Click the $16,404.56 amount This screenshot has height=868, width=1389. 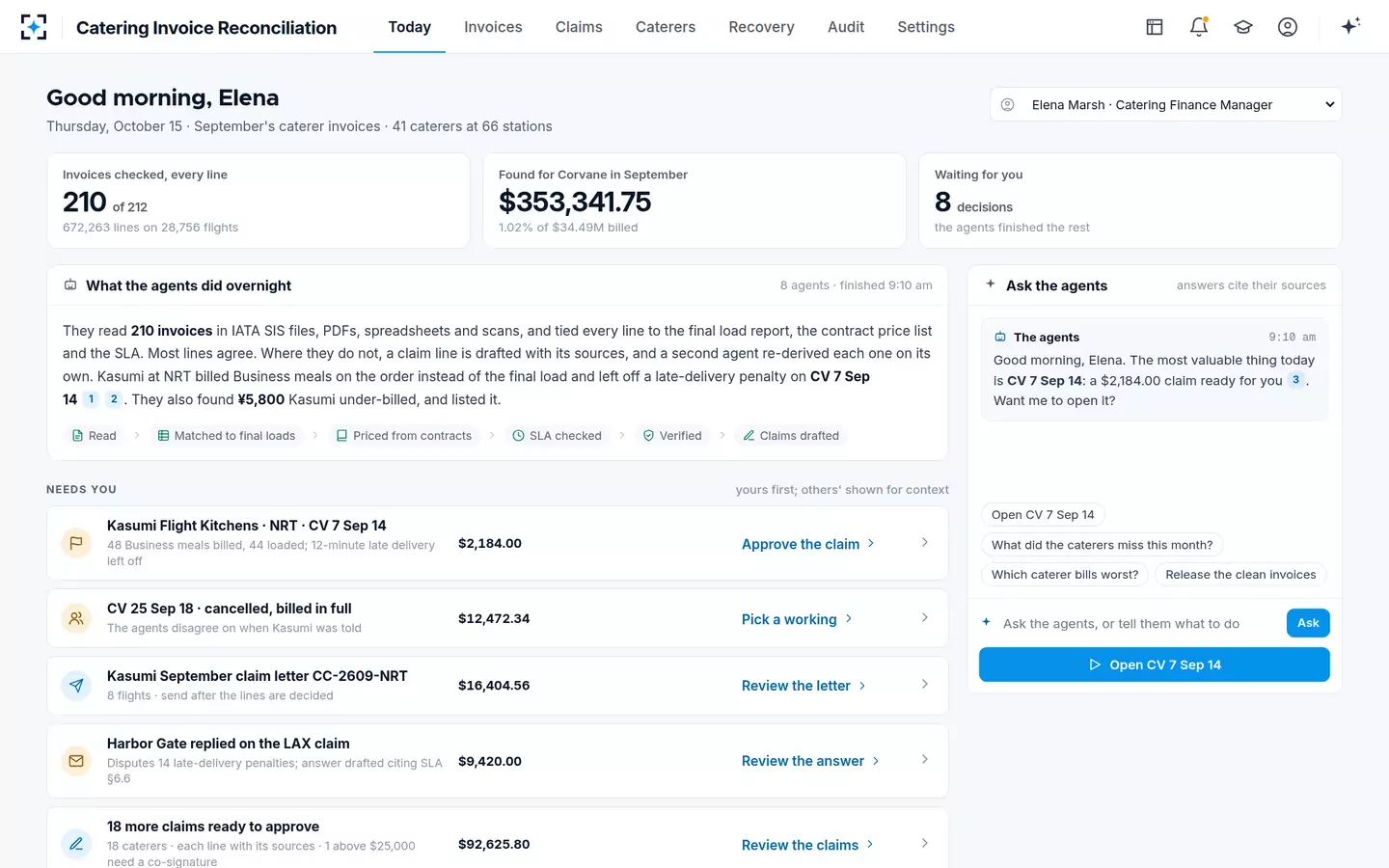pos(494,686)
